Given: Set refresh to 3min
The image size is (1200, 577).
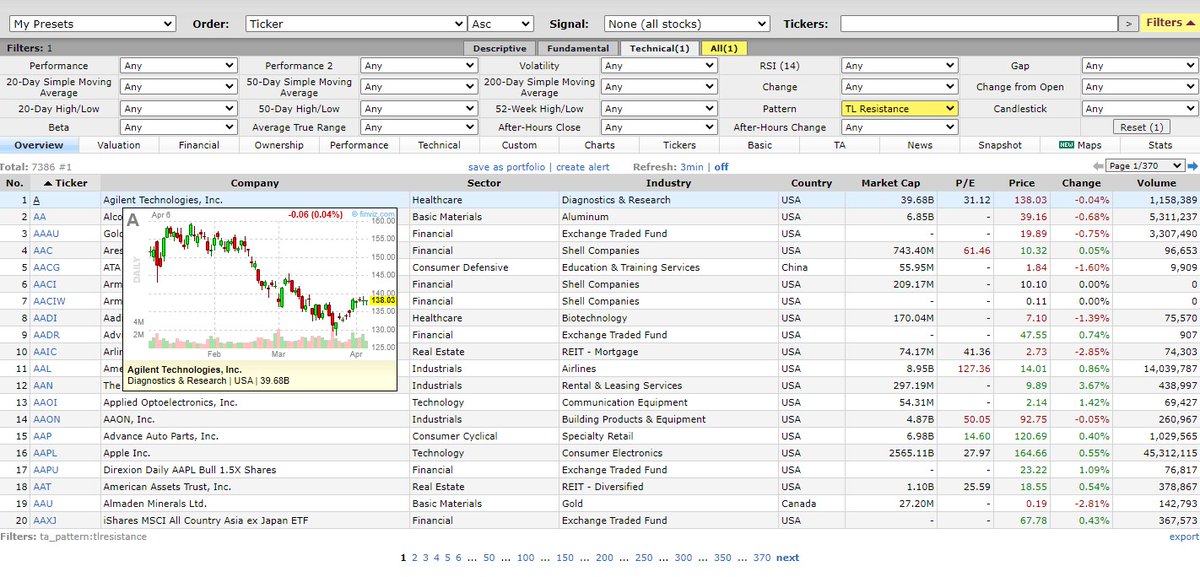Looking at the screenshot, I should coord(693,166).
